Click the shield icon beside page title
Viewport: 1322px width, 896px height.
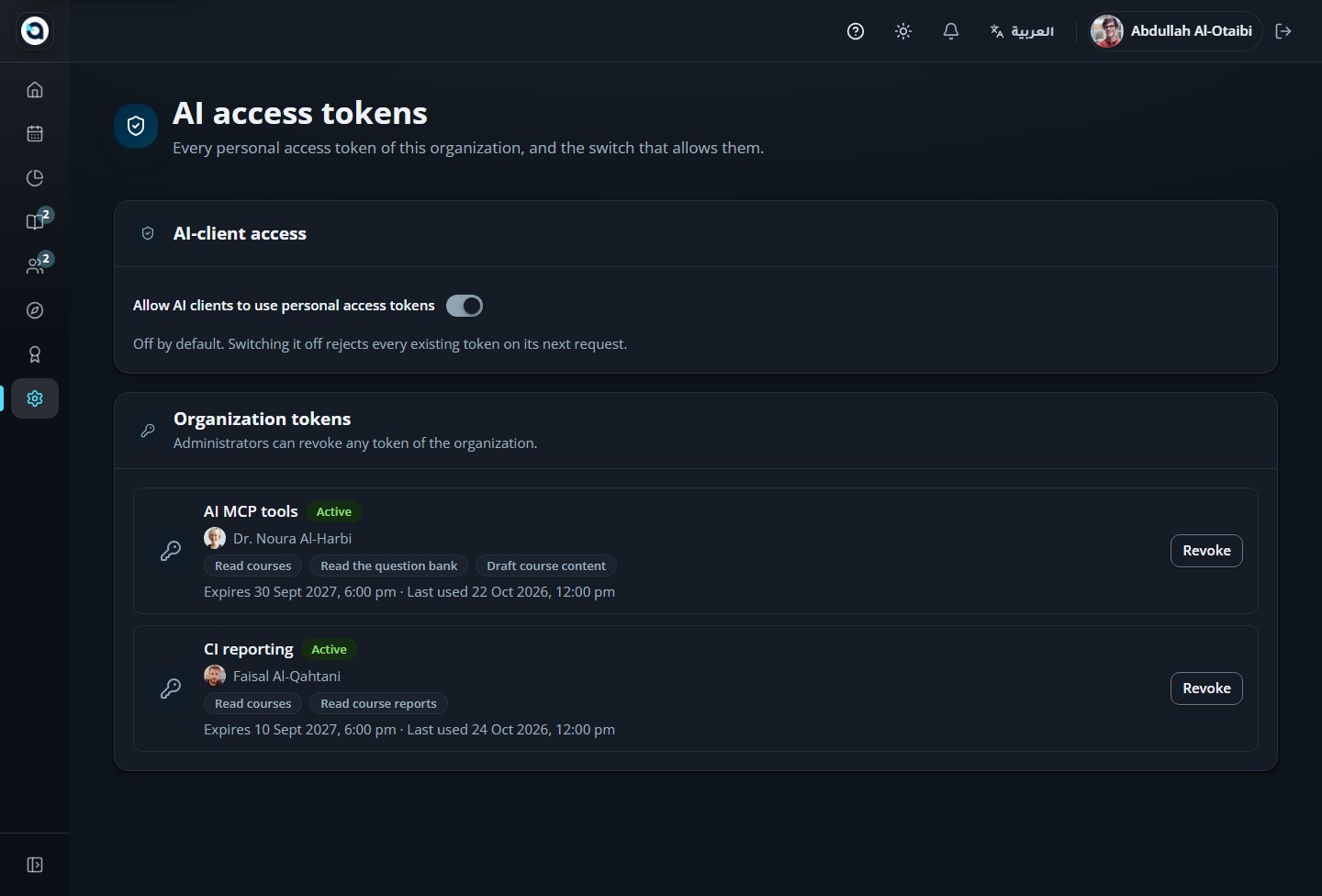coord(136,126)
